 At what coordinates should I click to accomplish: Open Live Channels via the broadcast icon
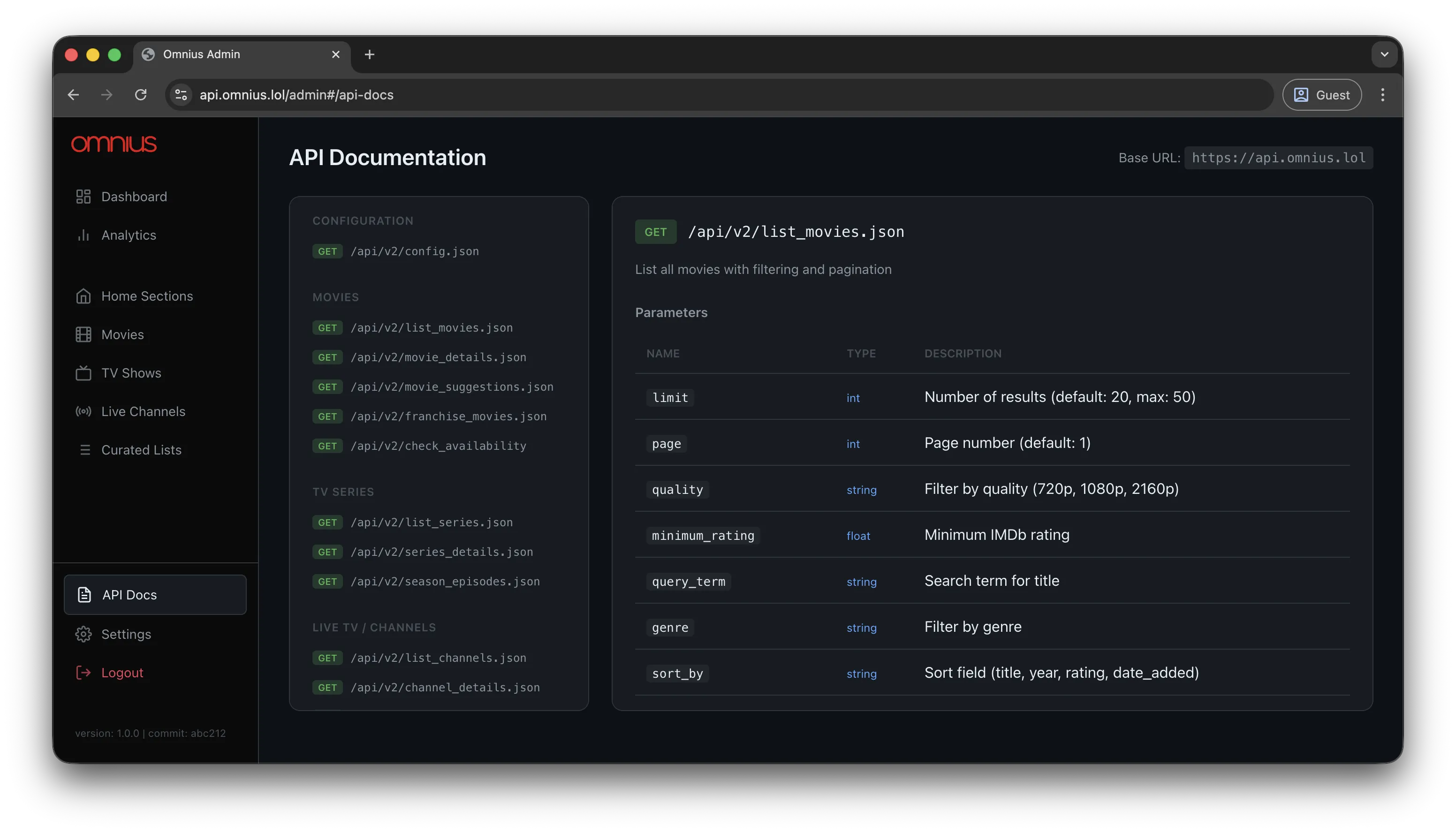84,411
